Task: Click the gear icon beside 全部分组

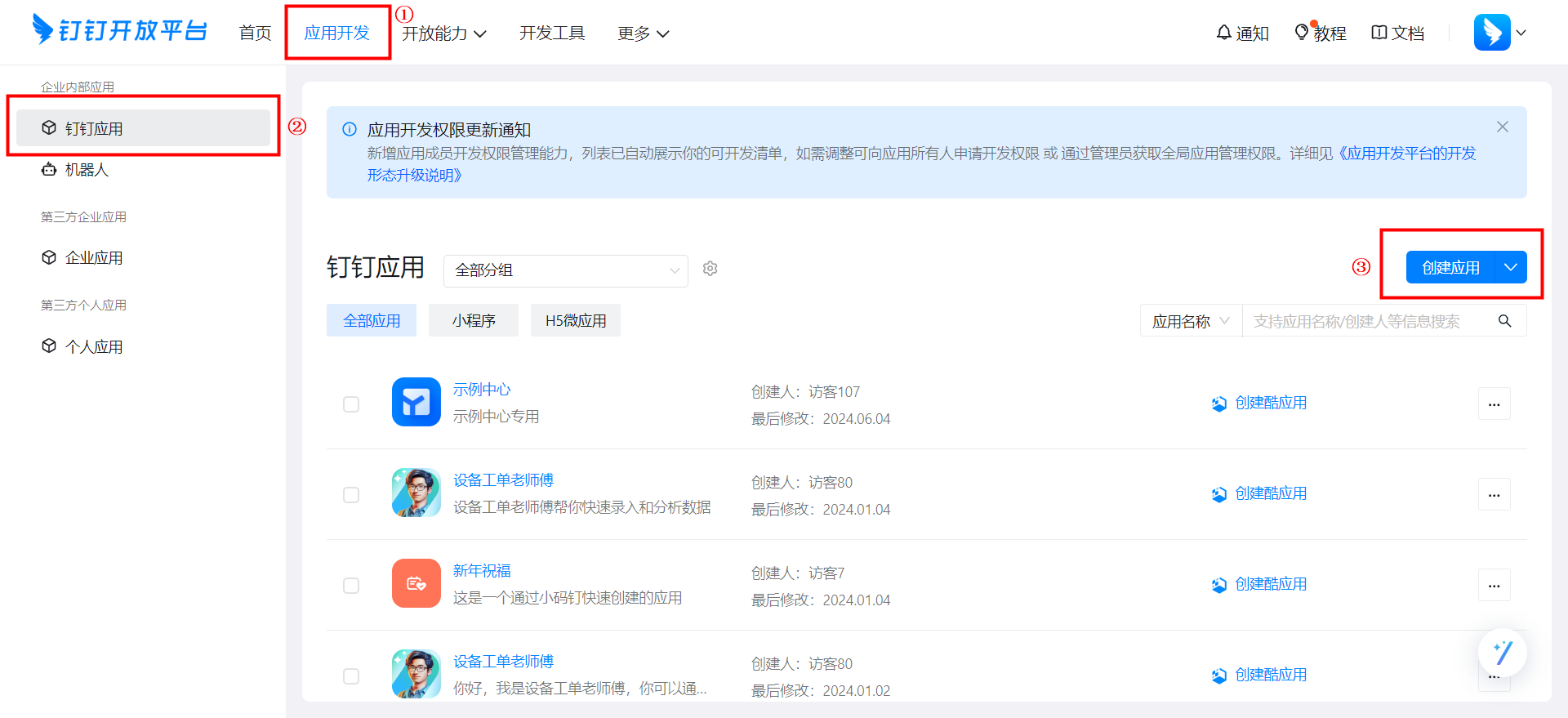Action: [710, 269]
